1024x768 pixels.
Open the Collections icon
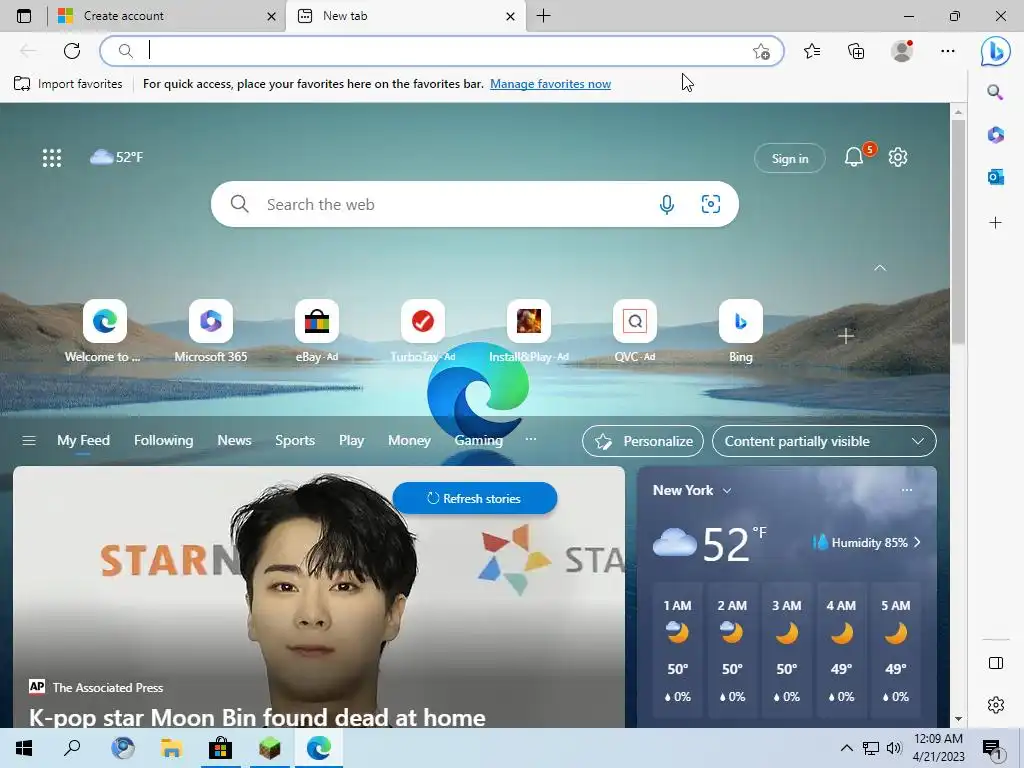[856, 50]
